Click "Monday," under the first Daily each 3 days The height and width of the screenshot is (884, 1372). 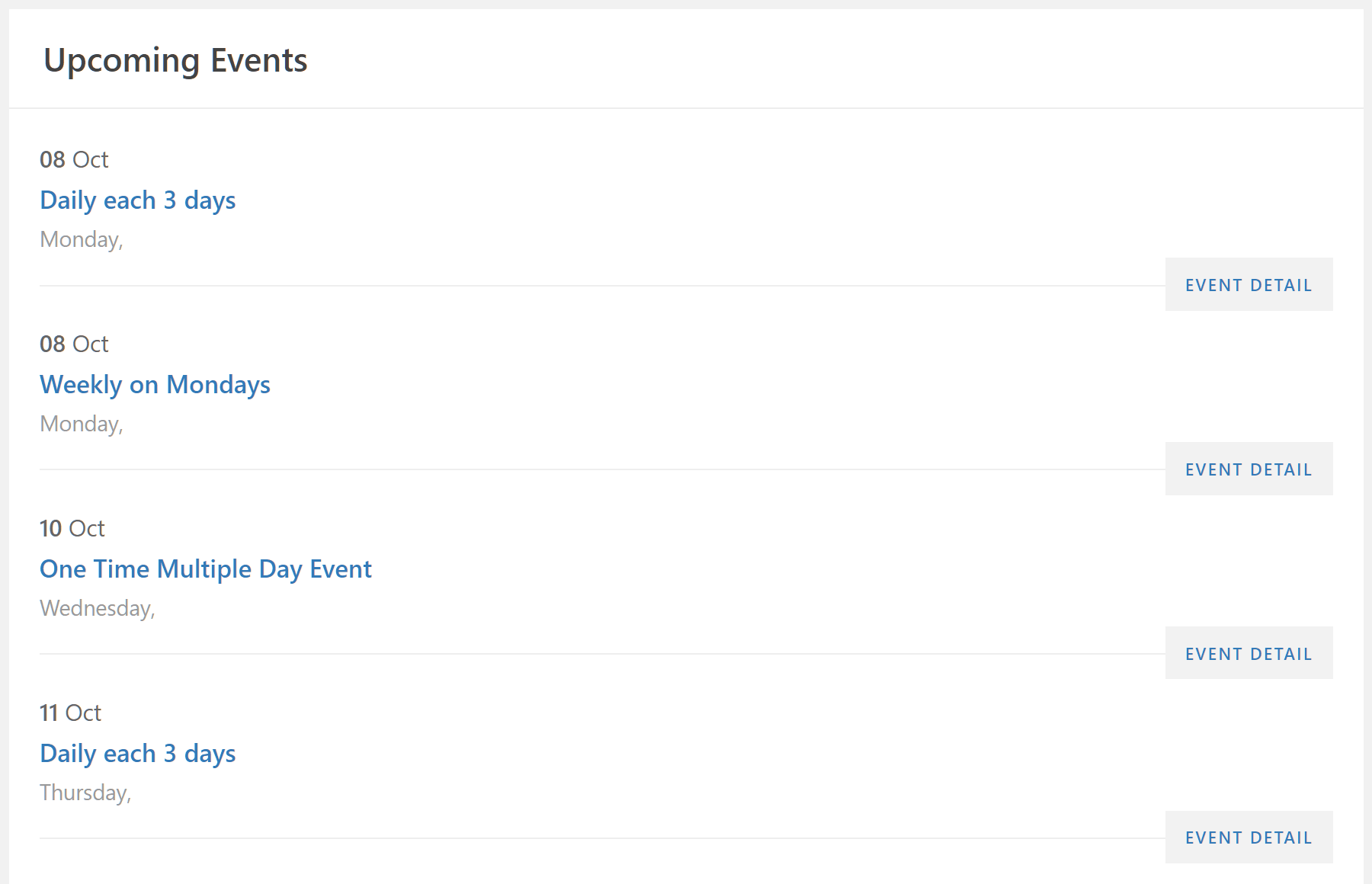pyautogui.click(x=82, y=240)
